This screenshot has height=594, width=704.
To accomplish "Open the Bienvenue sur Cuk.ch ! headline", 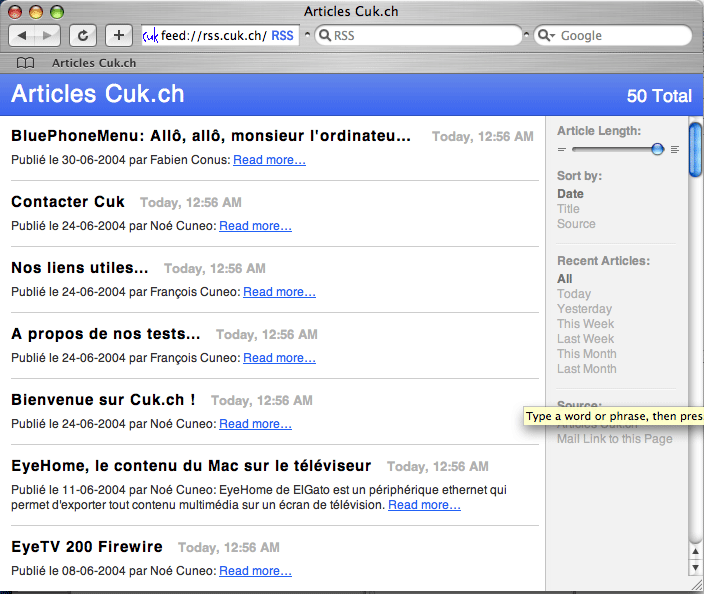I will [103, 400].
